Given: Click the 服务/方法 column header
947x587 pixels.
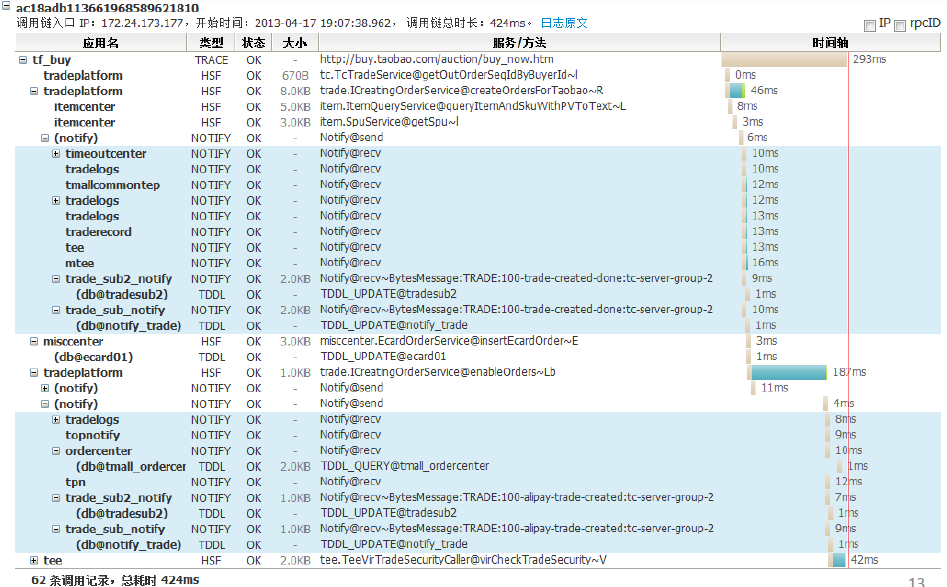Looking at the screenshot, I should 519,42.
